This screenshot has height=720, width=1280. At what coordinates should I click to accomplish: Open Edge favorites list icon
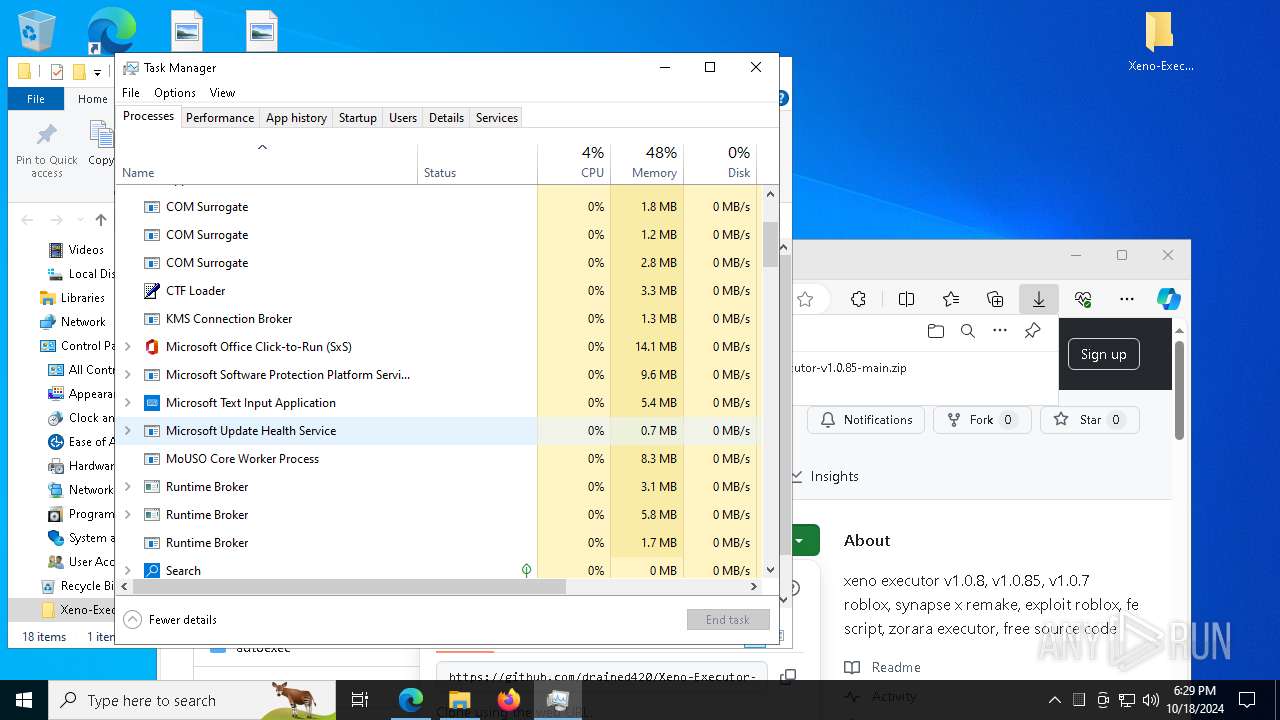[x=951, y=299]
